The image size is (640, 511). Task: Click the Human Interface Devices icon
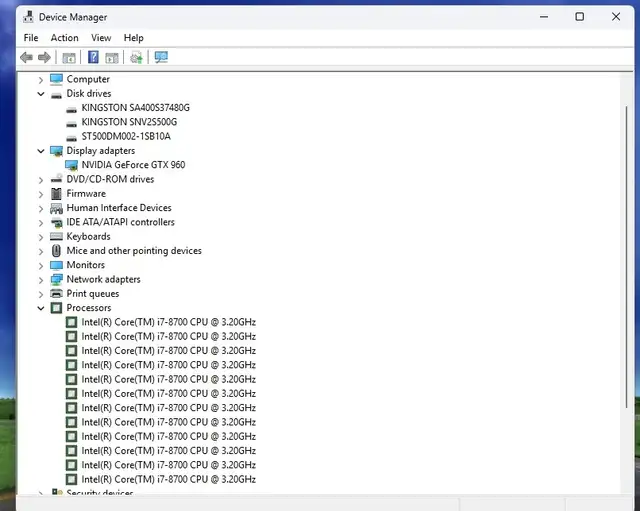click(x=56, y=208)
